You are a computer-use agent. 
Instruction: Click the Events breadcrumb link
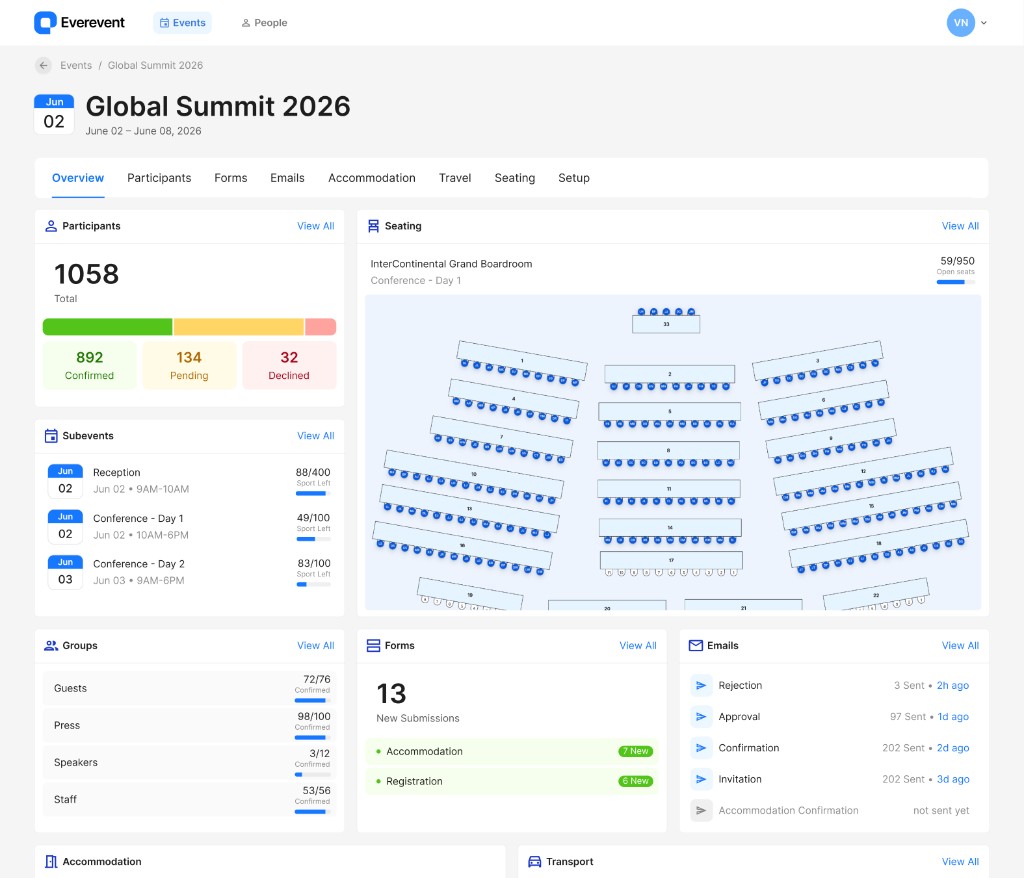click(76, 65)
